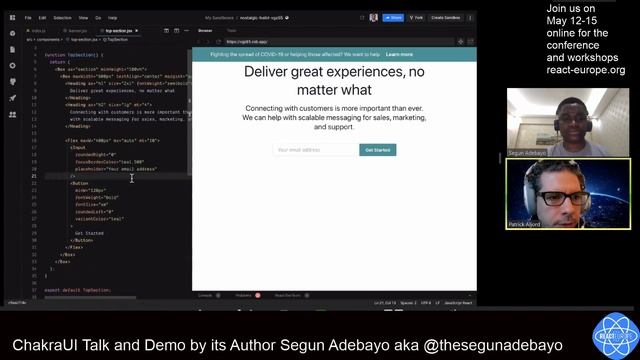Open the user avatar menu
The image size is (640, 360).
(373, 18)
